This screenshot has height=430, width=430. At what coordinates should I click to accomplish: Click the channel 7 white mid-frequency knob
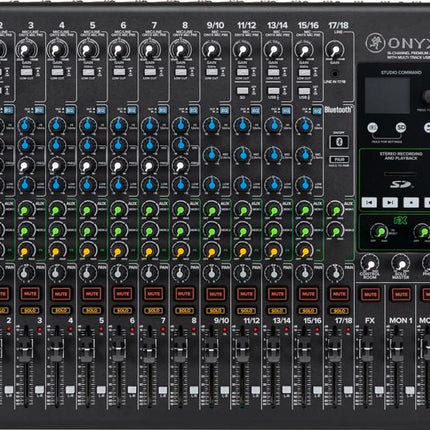pos(149,166)
